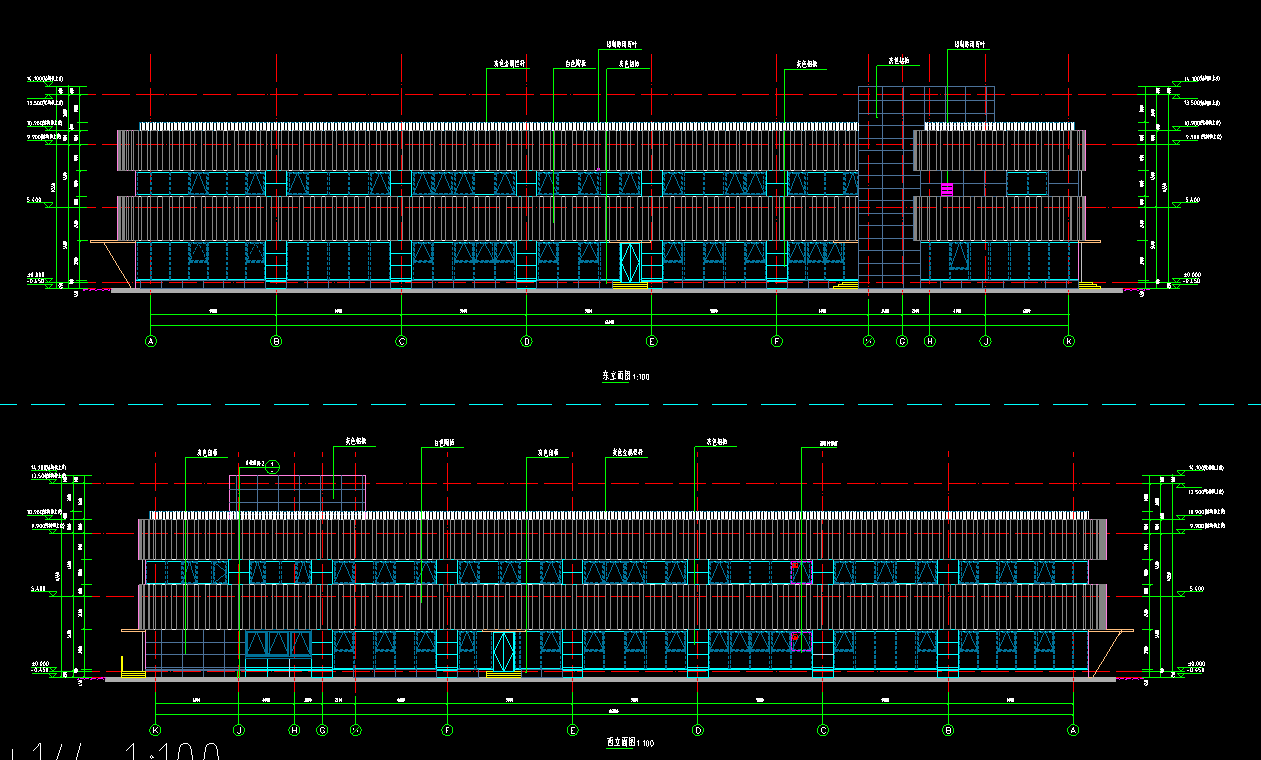Pick axis bubble E under the upper drawing
The width and height of the screenshot is (1261, 760).
tap(652, 341)
